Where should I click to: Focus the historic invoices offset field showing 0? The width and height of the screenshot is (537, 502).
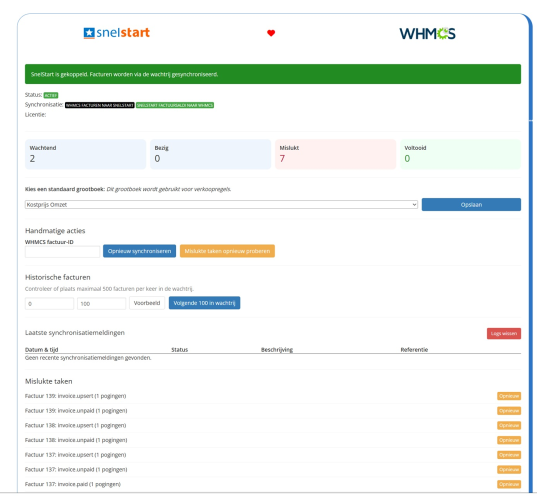click(49, 303)
